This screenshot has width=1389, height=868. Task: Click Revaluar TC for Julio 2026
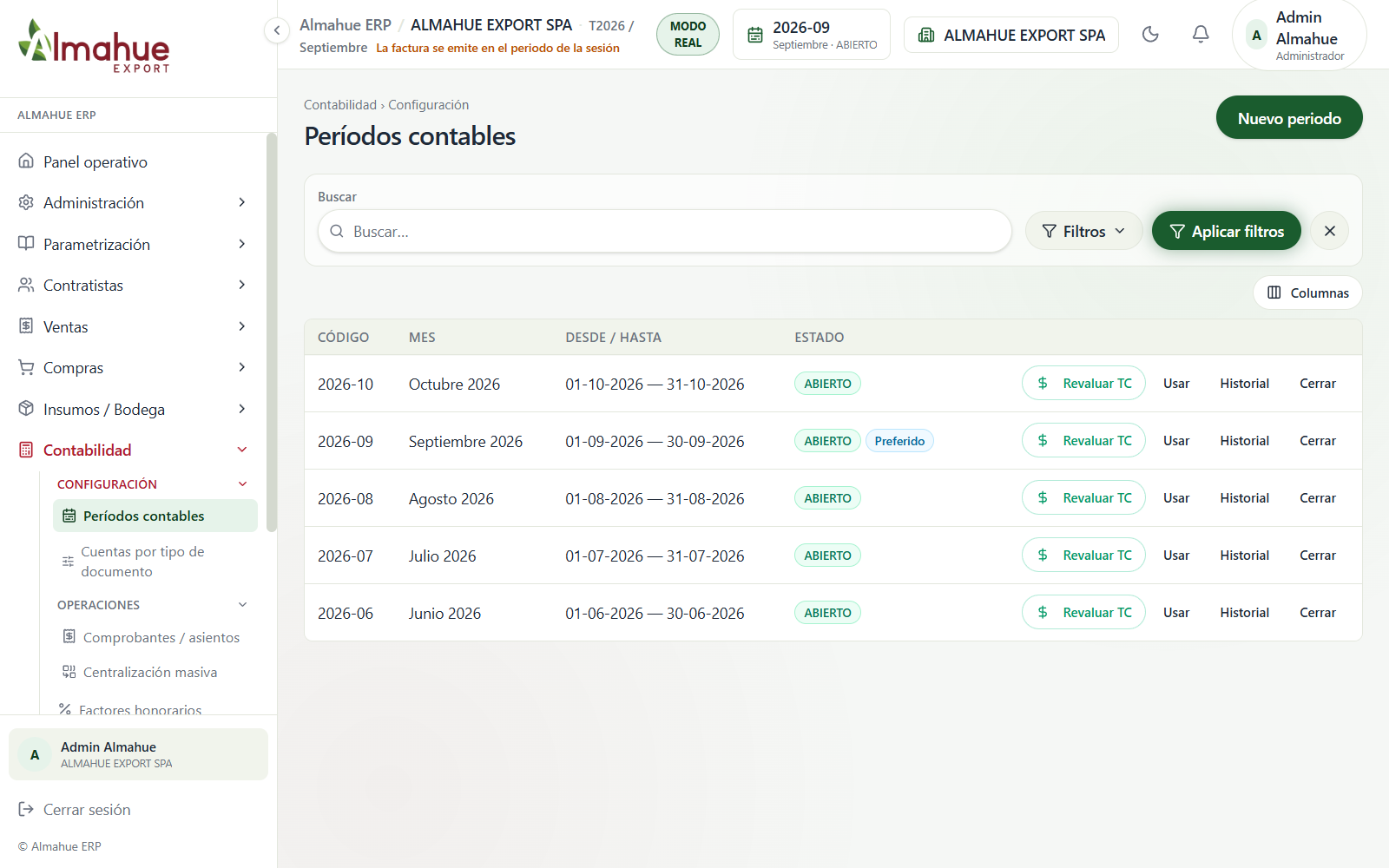click(x=1083, y=555)
